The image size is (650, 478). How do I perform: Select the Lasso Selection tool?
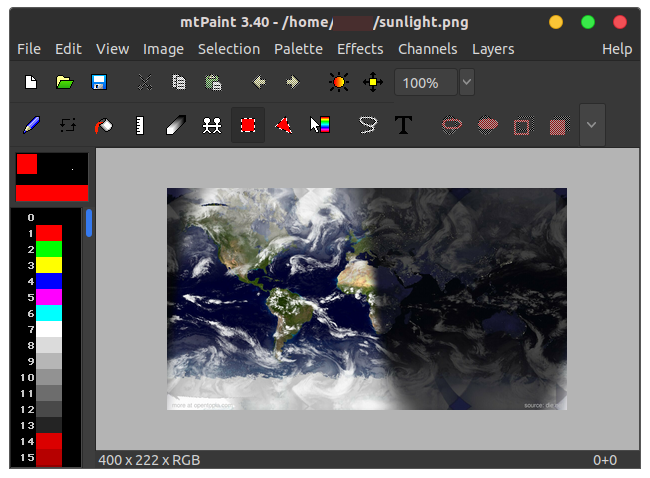(368, 125)
